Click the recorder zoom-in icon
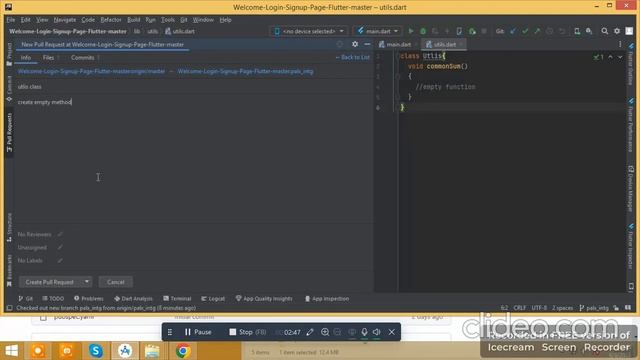Image resolution: width=640 pixels, height=360 pixels. tap(325, 332)
